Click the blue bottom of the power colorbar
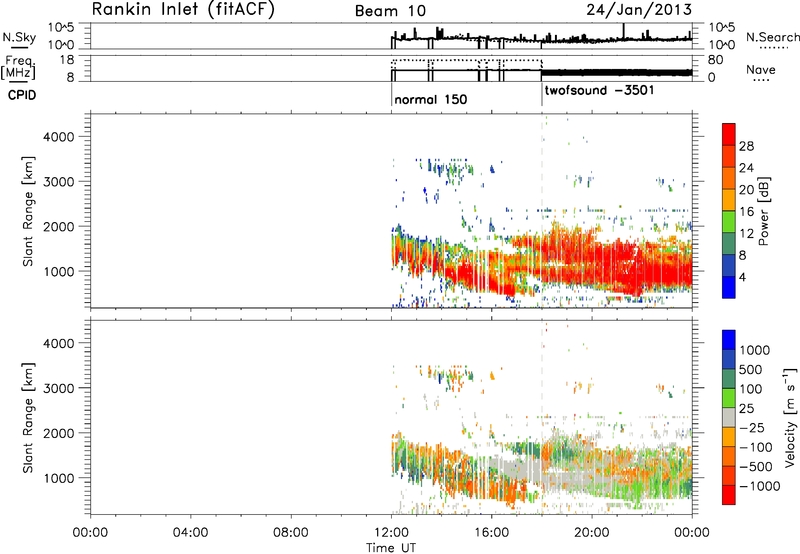The image size is (800, 554). point(729,287)
